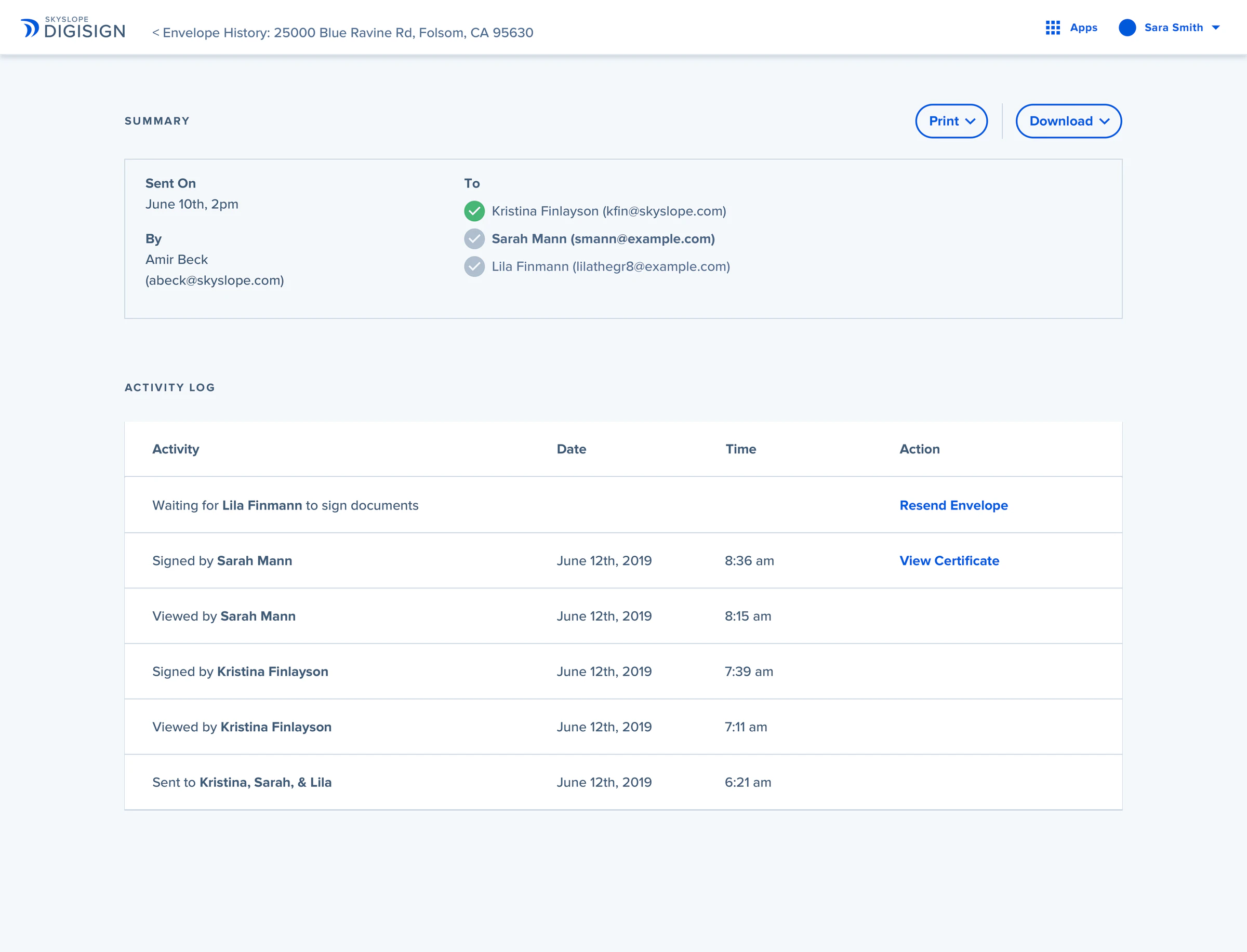Click 'Viewed by Kristina Finlayson' activity
This screenshot has height=952, width=1247.
pyautogui.click(x=242, y=727)
